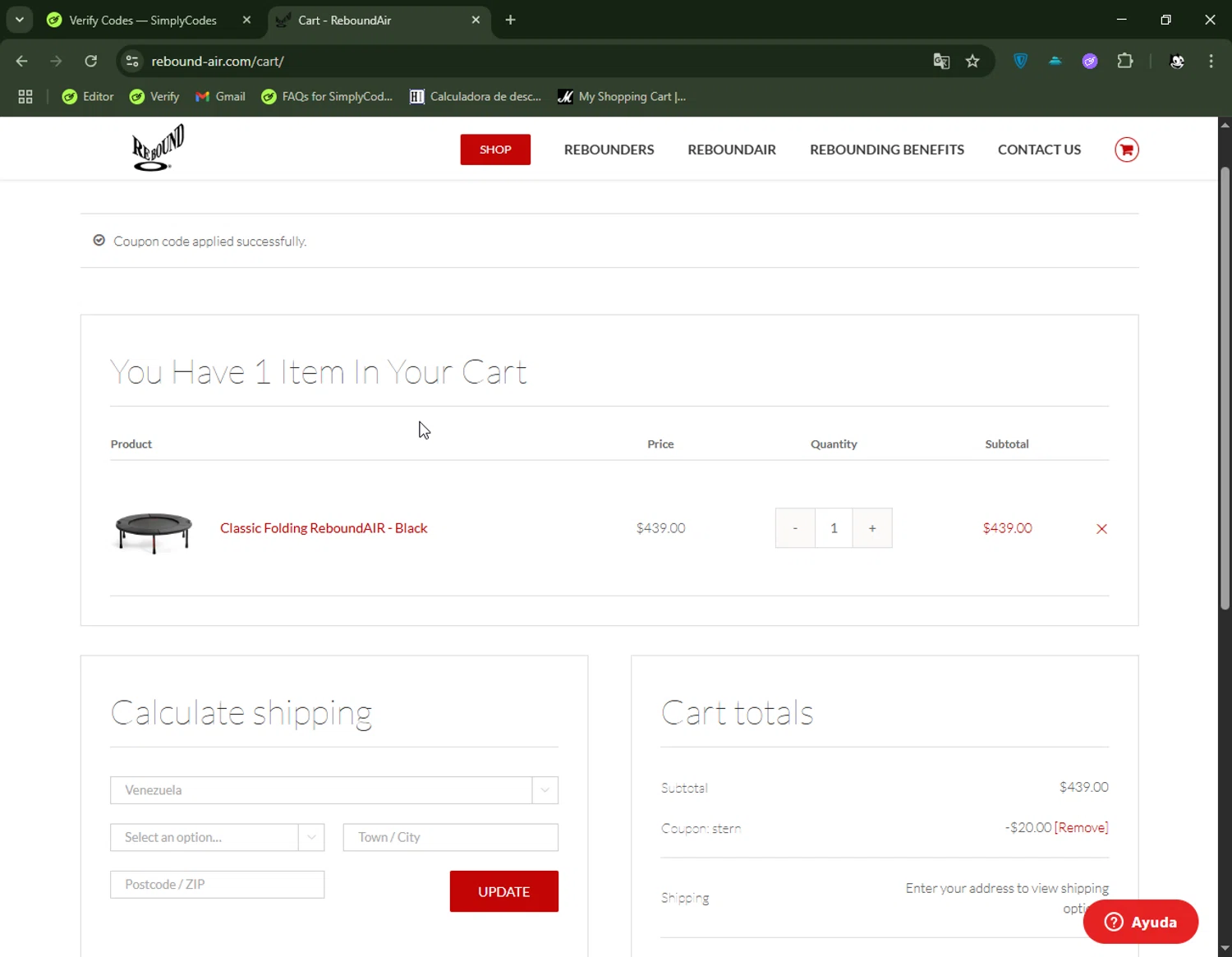Click the quantity input field

[834, 528]
